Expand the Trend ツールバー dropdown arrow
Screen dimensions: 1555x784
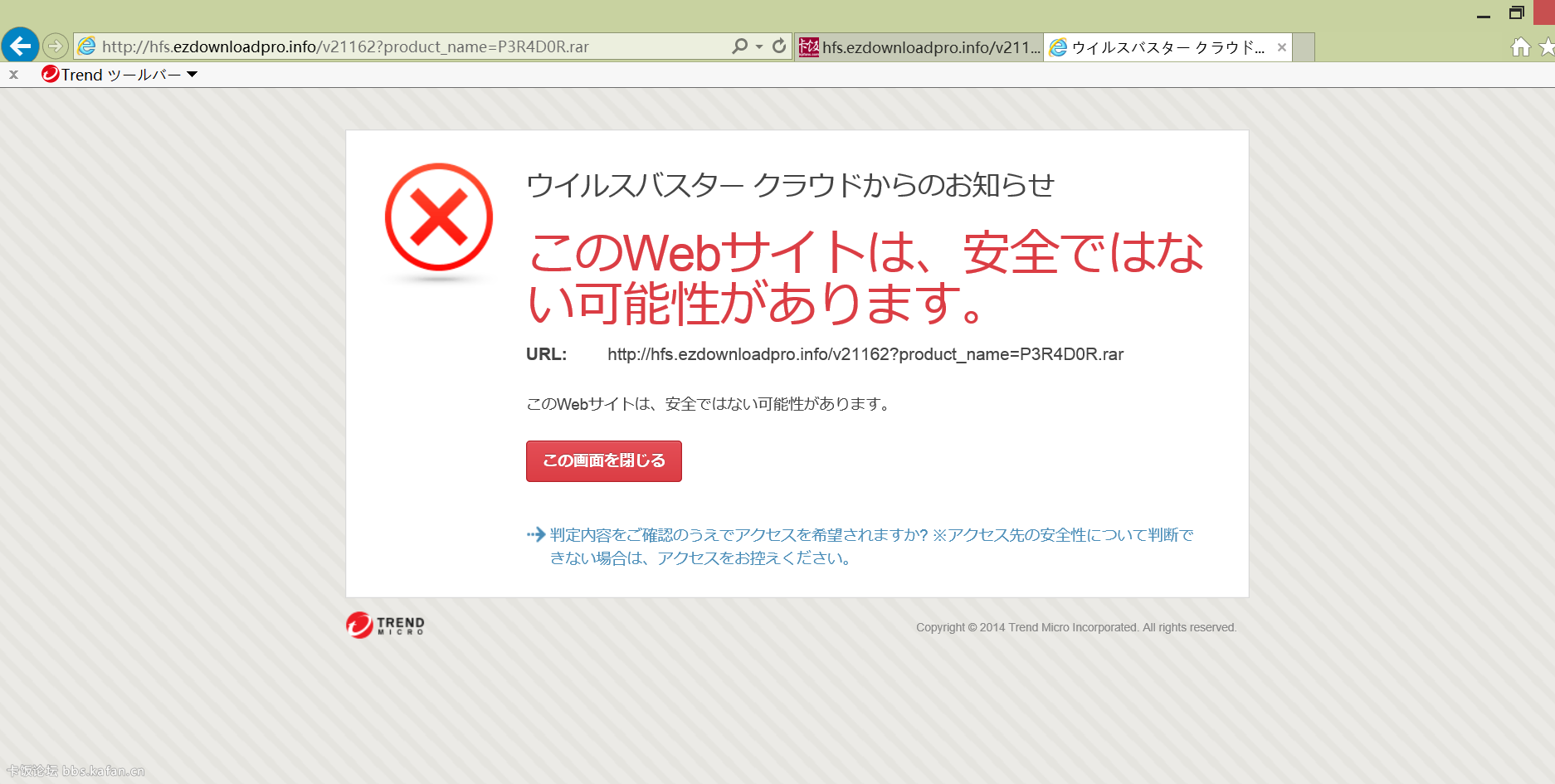point(193,75)
